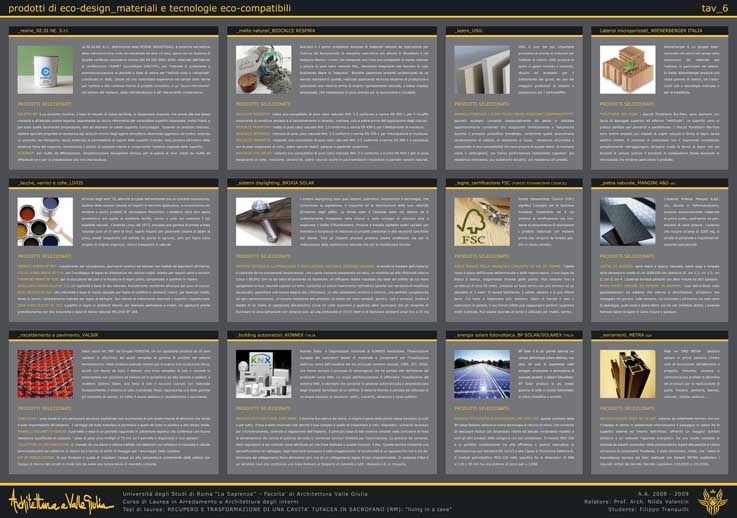Open the LIVOS paint cans image
737x518 pixels.
pos(45,221)
